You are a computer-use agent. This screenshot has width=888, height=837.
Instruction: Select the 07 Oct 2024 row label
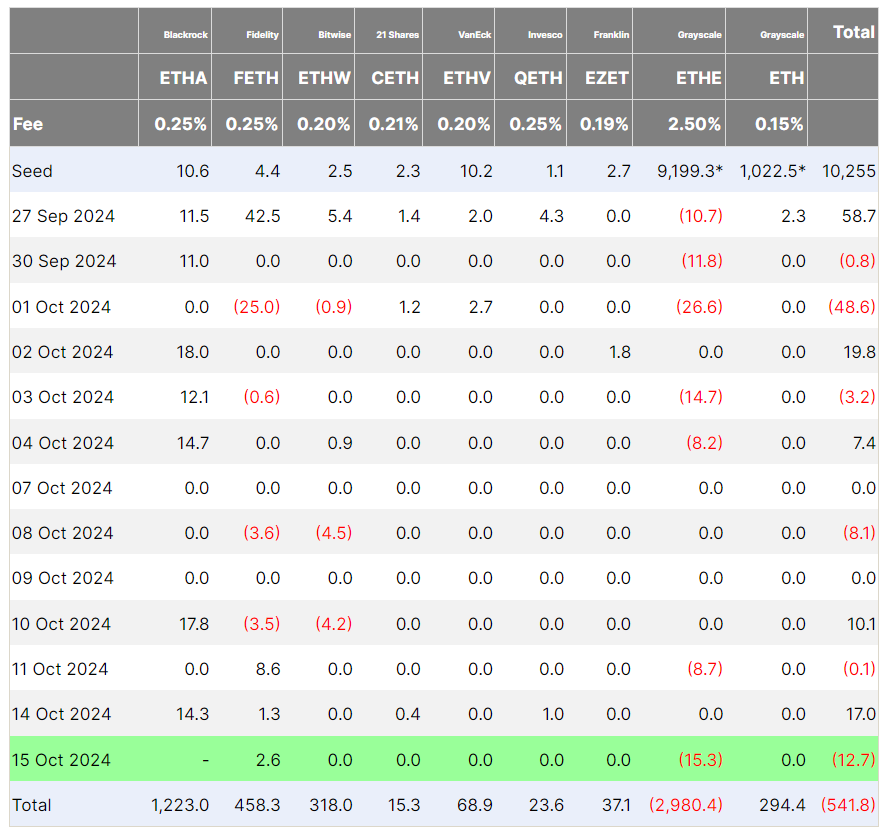point(62,488)
